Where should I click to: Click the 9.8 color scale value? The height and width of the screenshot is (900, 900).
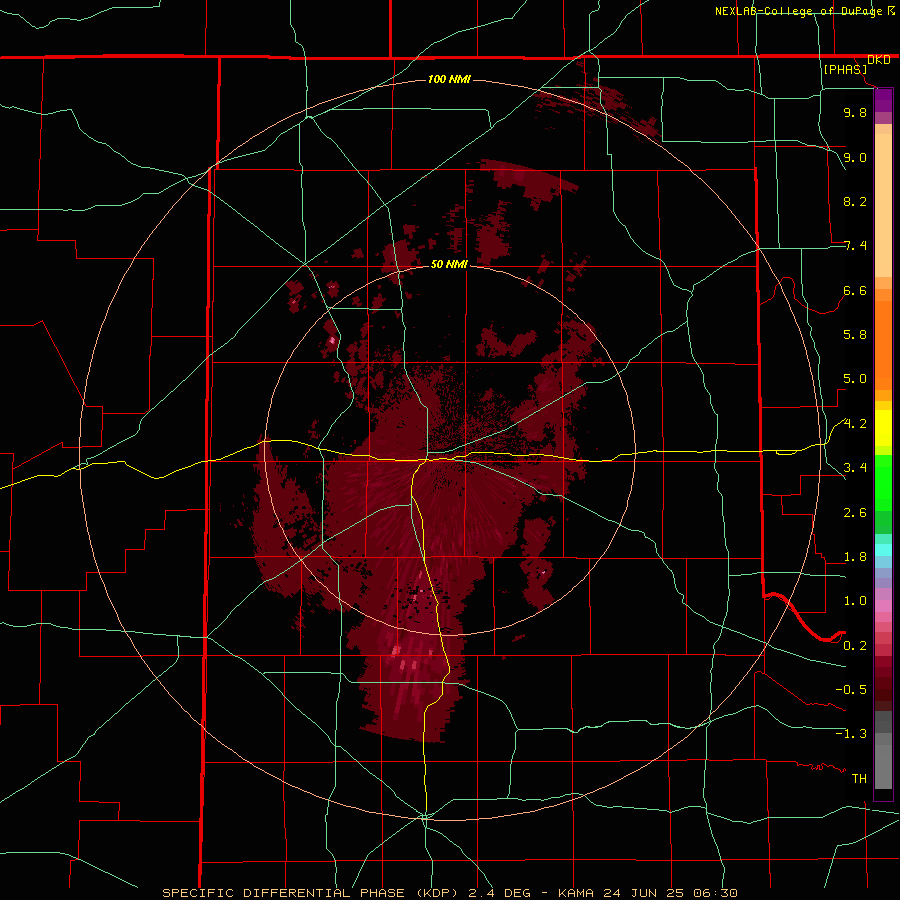point(855,112)
